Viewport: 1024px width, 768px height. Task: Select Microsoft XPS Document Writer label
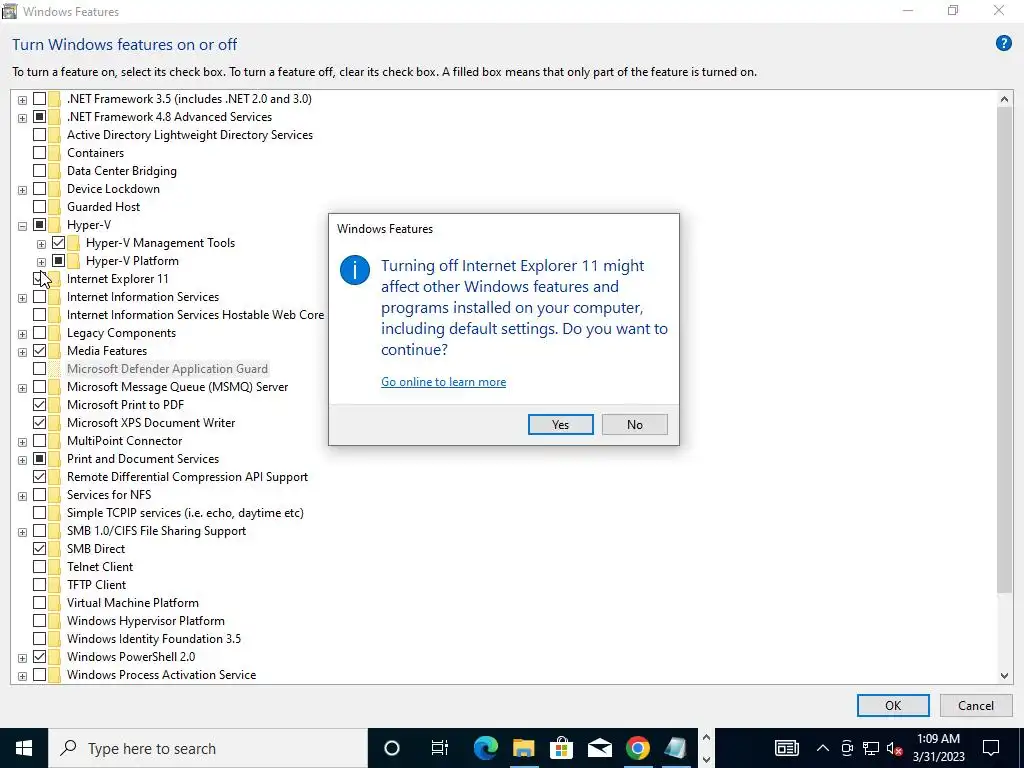coord(151,423)
